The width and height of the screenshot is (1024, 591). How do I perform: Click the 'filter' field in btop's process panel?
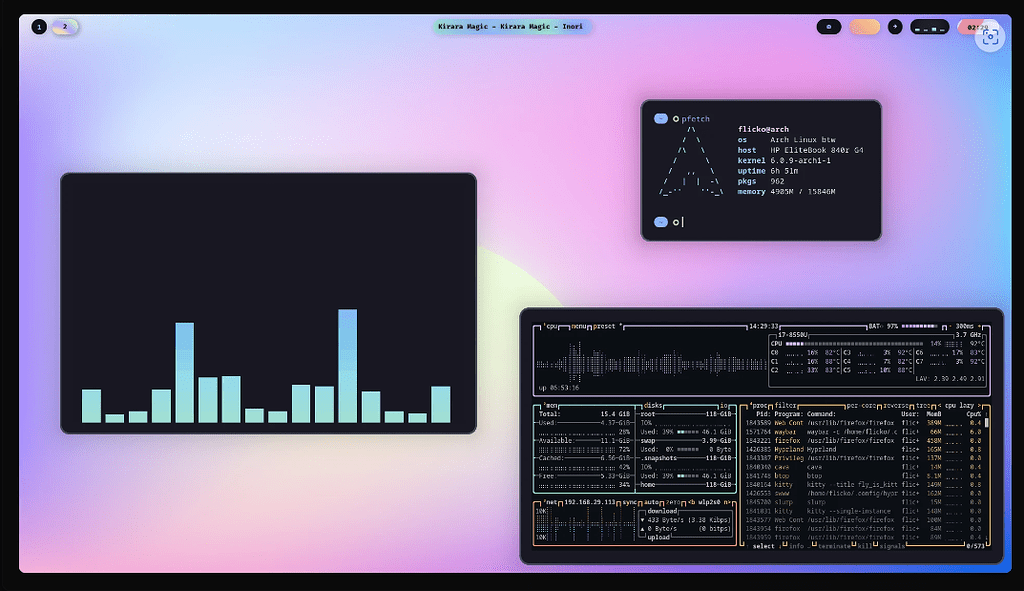784,406
